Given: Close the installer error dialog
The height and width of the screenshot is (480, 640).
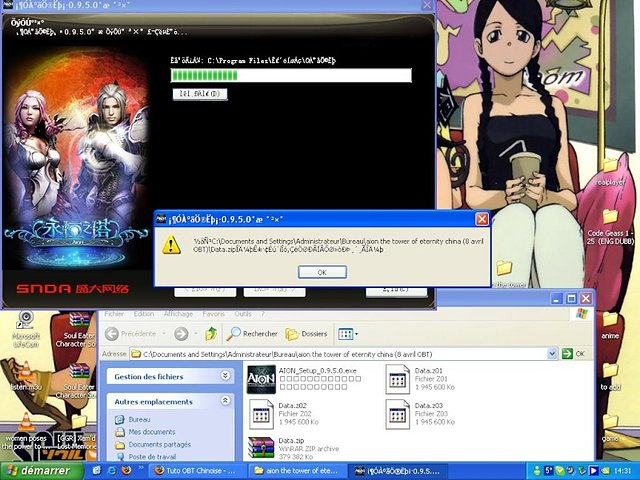Looking at the screenshot, I should click(482, 219).
